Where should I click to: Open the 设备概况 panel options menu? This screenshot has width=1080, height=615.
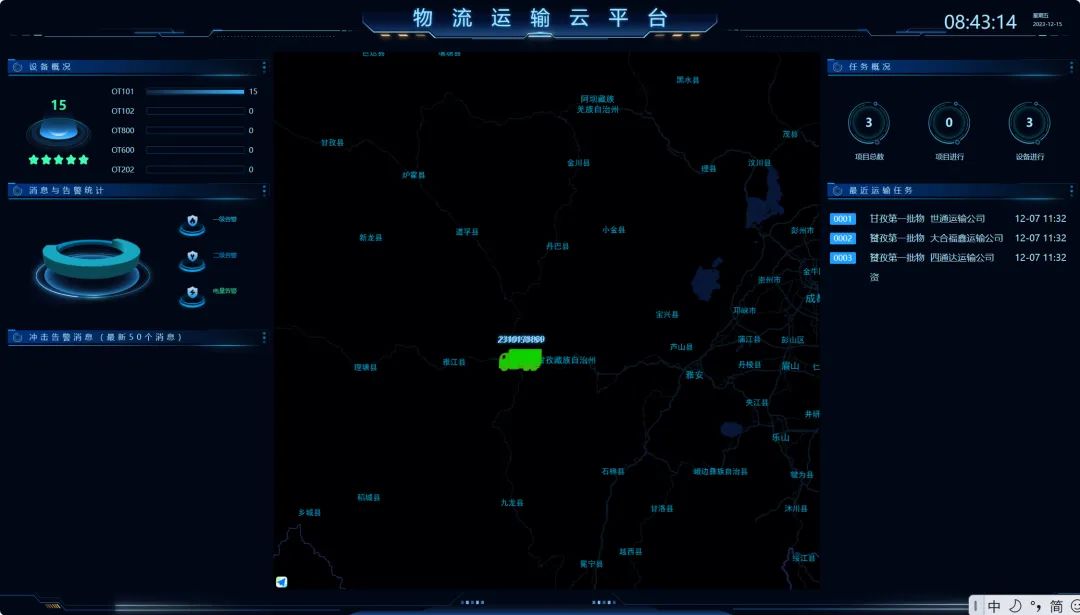tap(264, 67)
